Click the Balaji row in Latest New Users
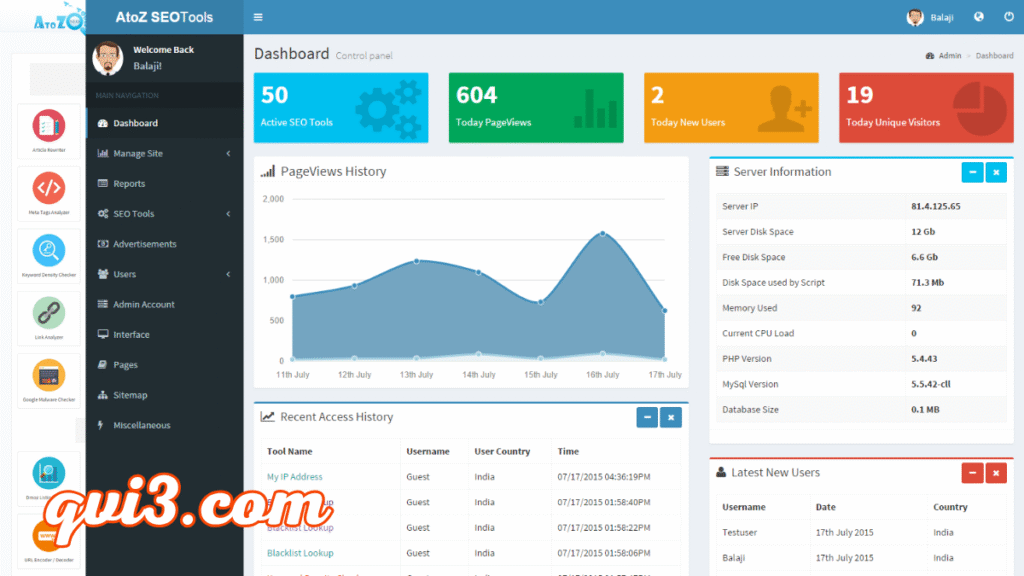Viewport: 1024px width, 576px height. [861, 558]
